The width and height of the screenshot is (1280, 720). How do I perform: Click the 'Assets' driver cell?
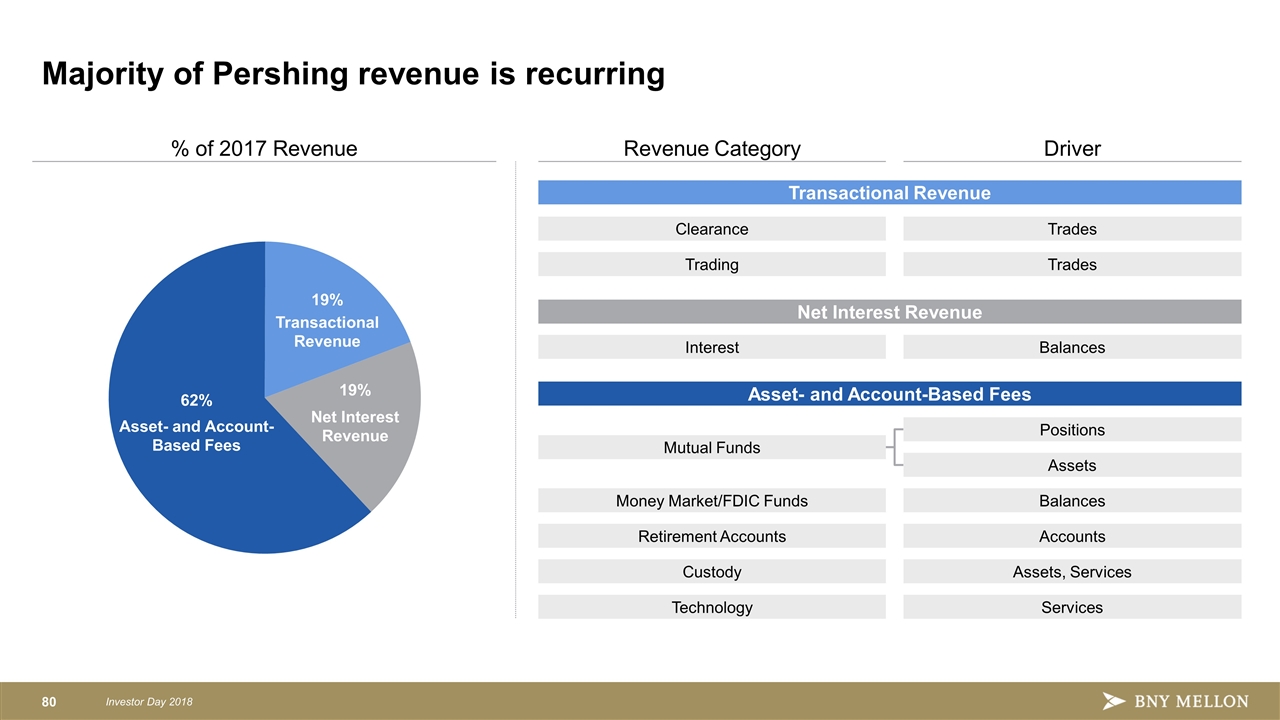point(1072,465)
